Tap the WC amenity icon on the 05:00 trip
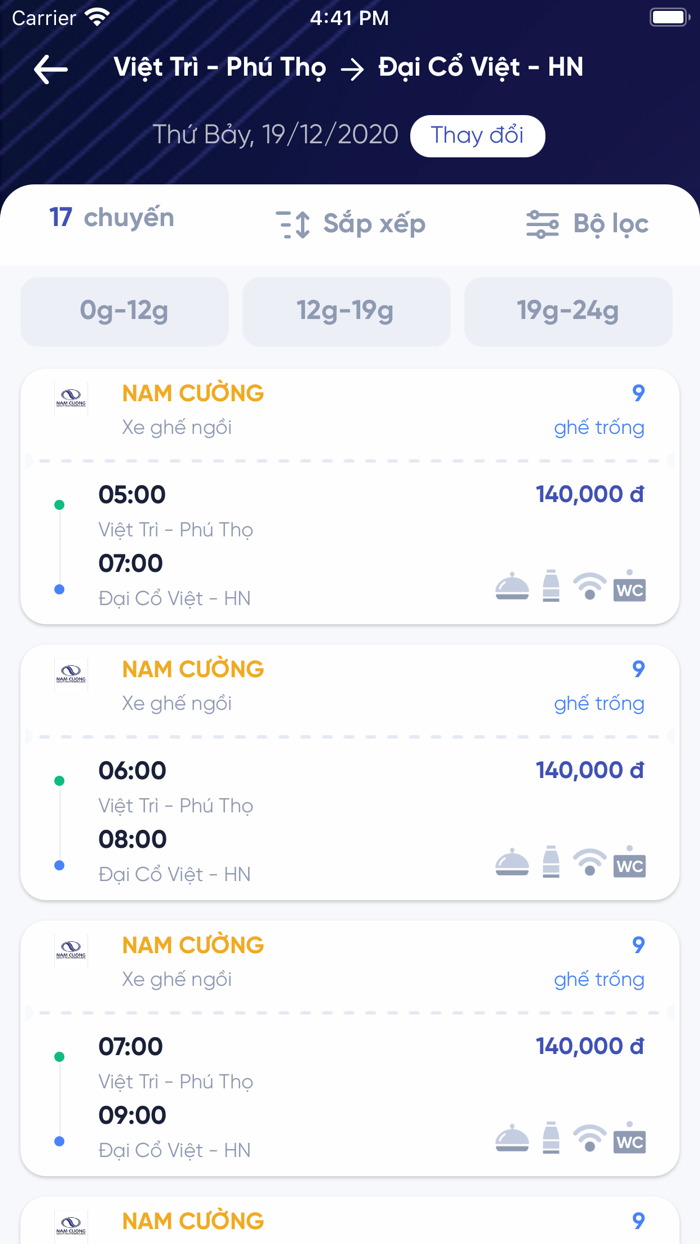This screenshot has height=1244, width=700. 629,587
